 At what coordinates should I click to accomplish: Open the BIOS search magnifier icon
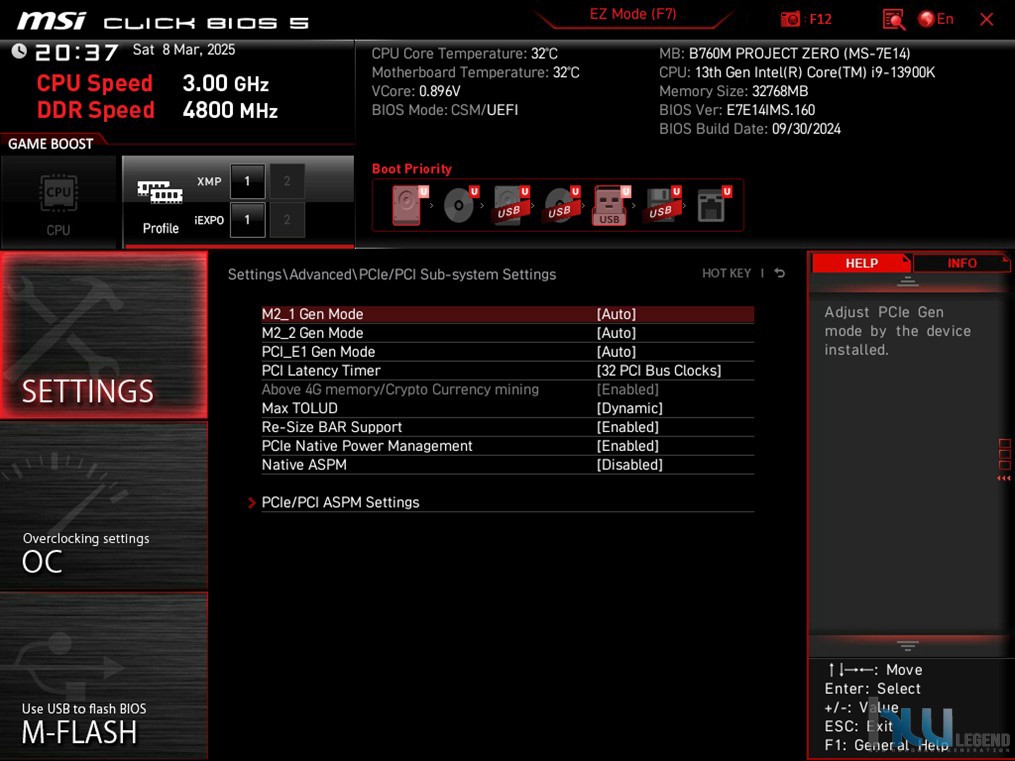pyautogui.click(x=894, y=19)
